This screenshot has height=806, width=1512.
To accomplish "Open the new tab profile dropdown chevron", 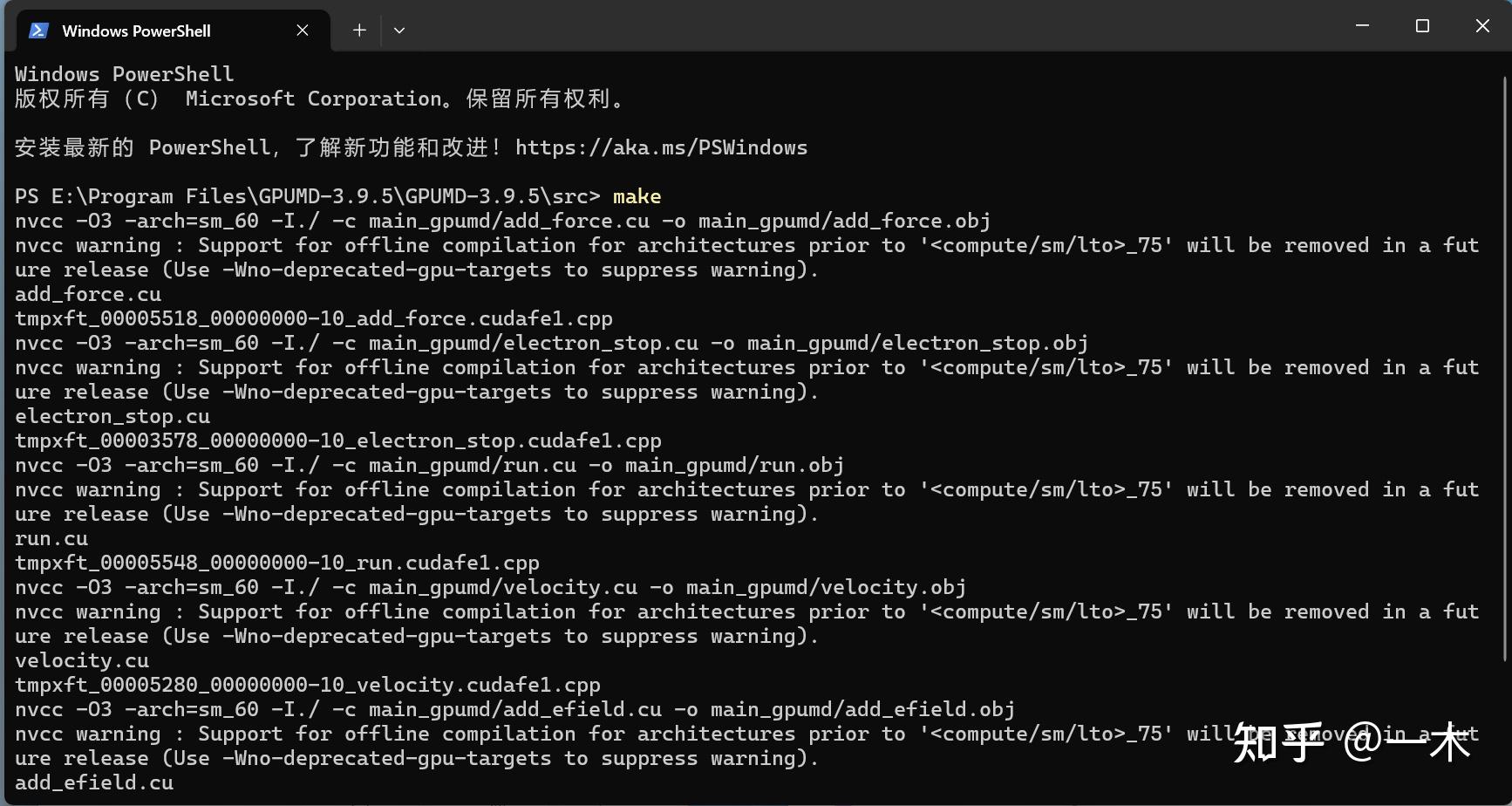I will tap(398, 30).
